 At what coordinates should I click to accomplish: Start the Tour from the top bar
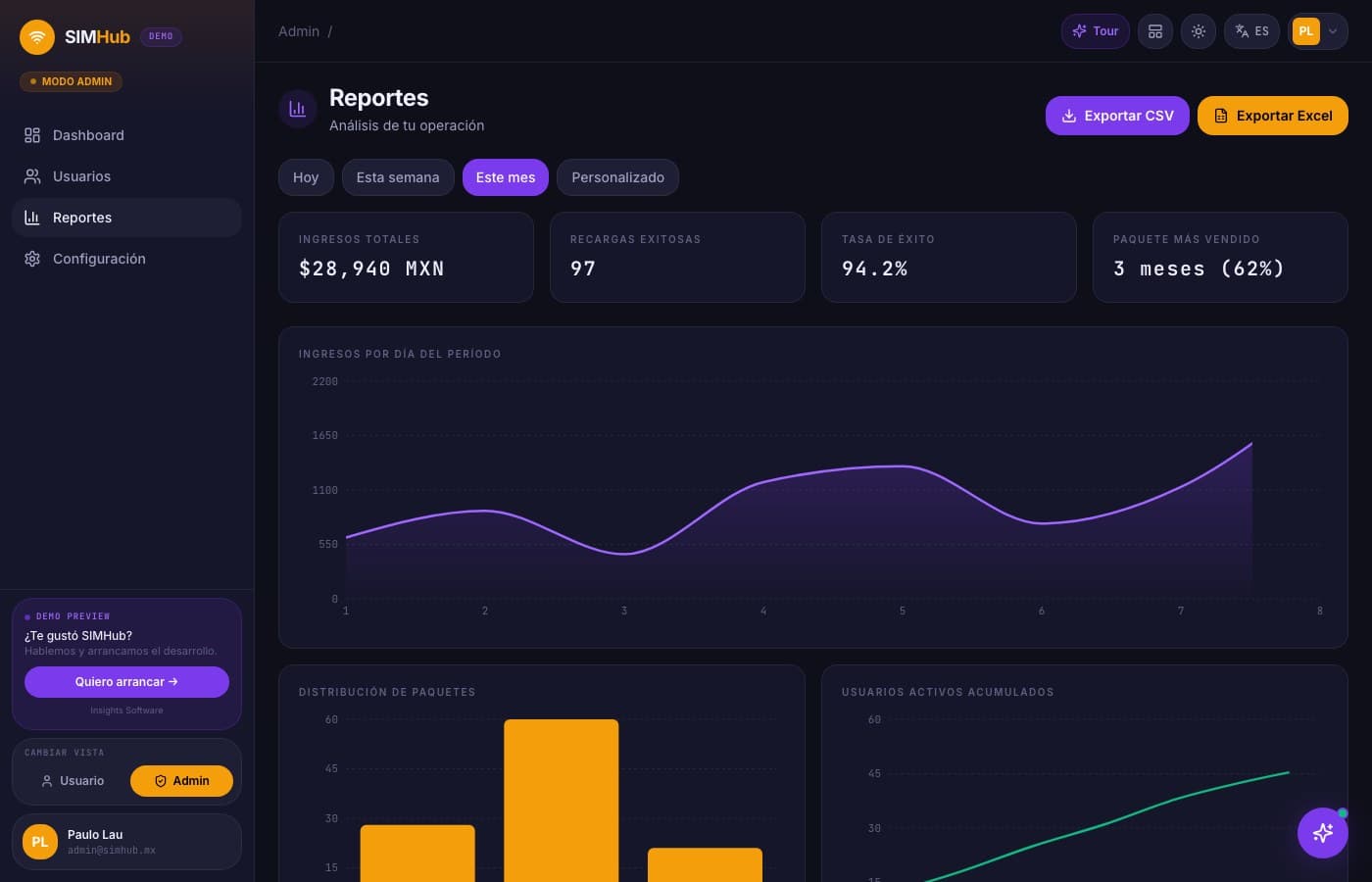pyautogui.click(x=1096, y=31)
